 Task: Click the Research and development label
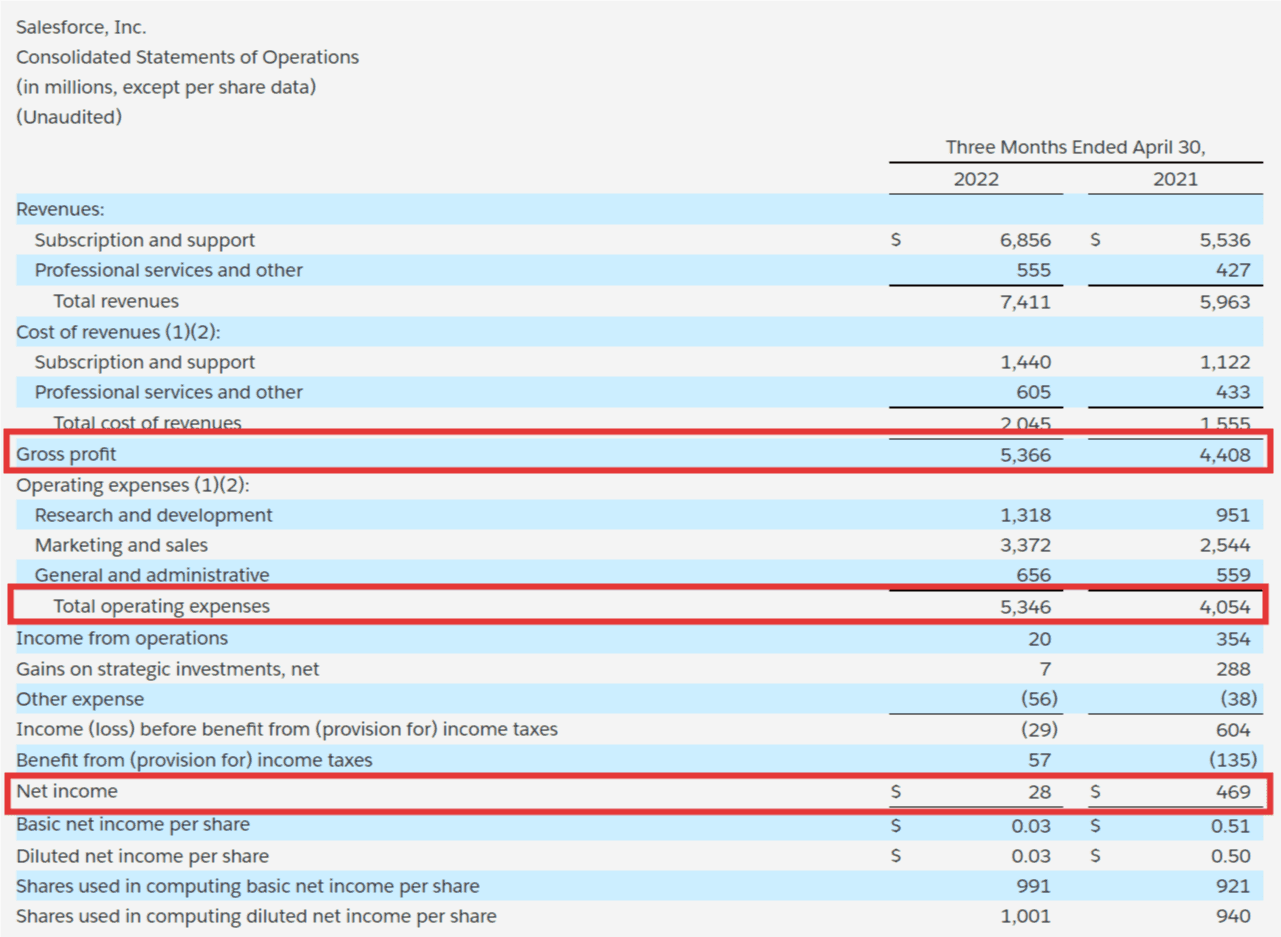153,515
